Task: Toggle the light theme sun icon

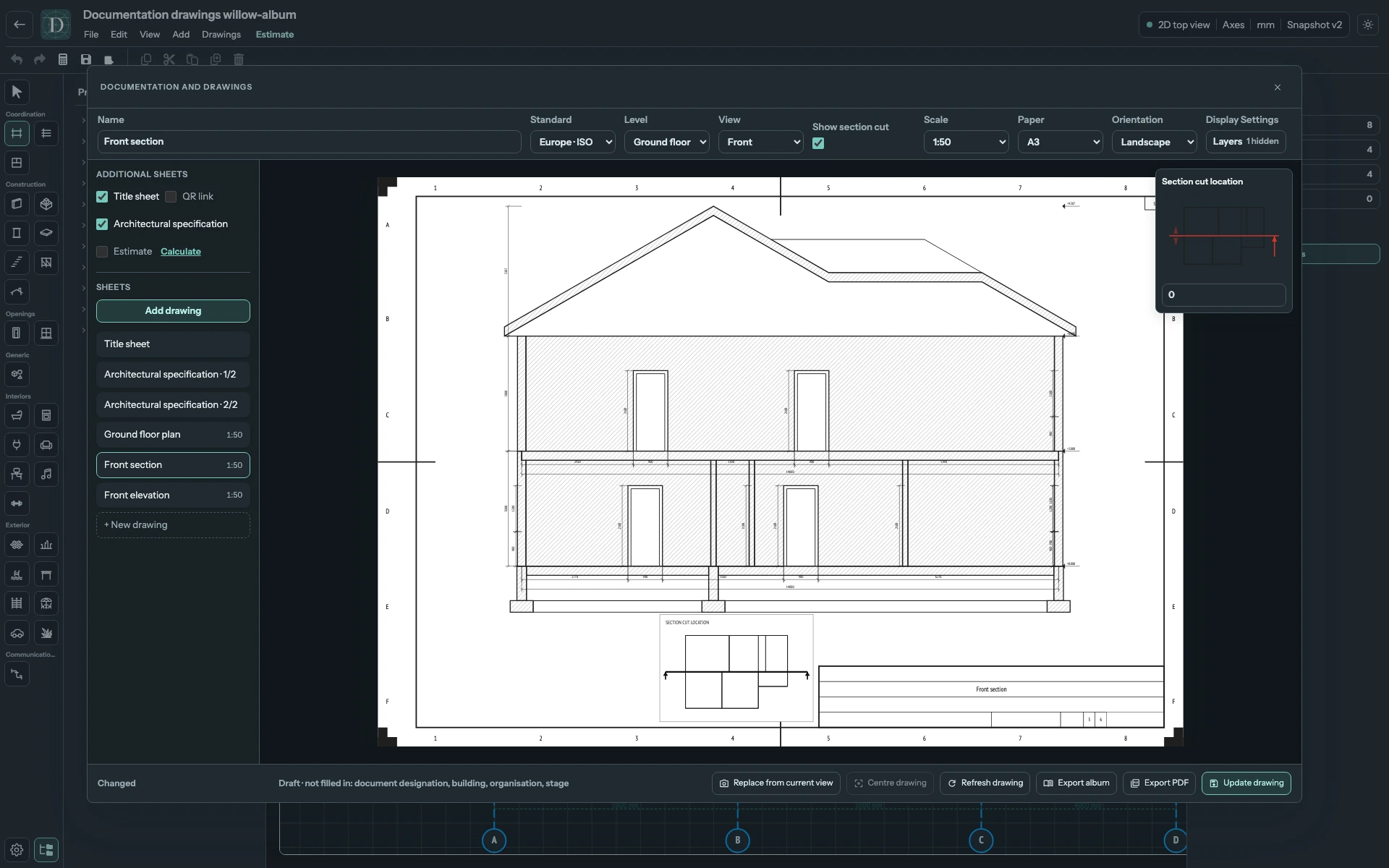Action: pyautogui.click(x=1368, y=25)
